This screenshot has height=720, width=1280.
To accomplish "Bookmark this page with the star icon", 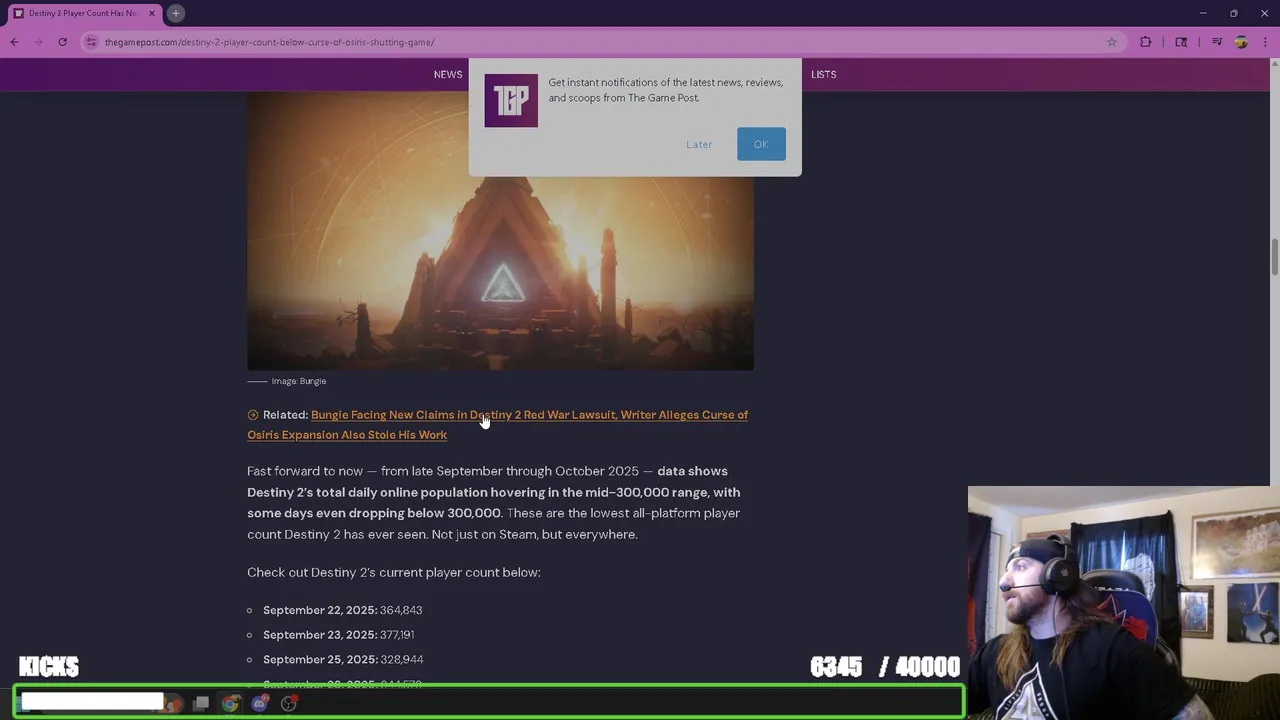I will pyautogui.click(x=1112, y=42).
